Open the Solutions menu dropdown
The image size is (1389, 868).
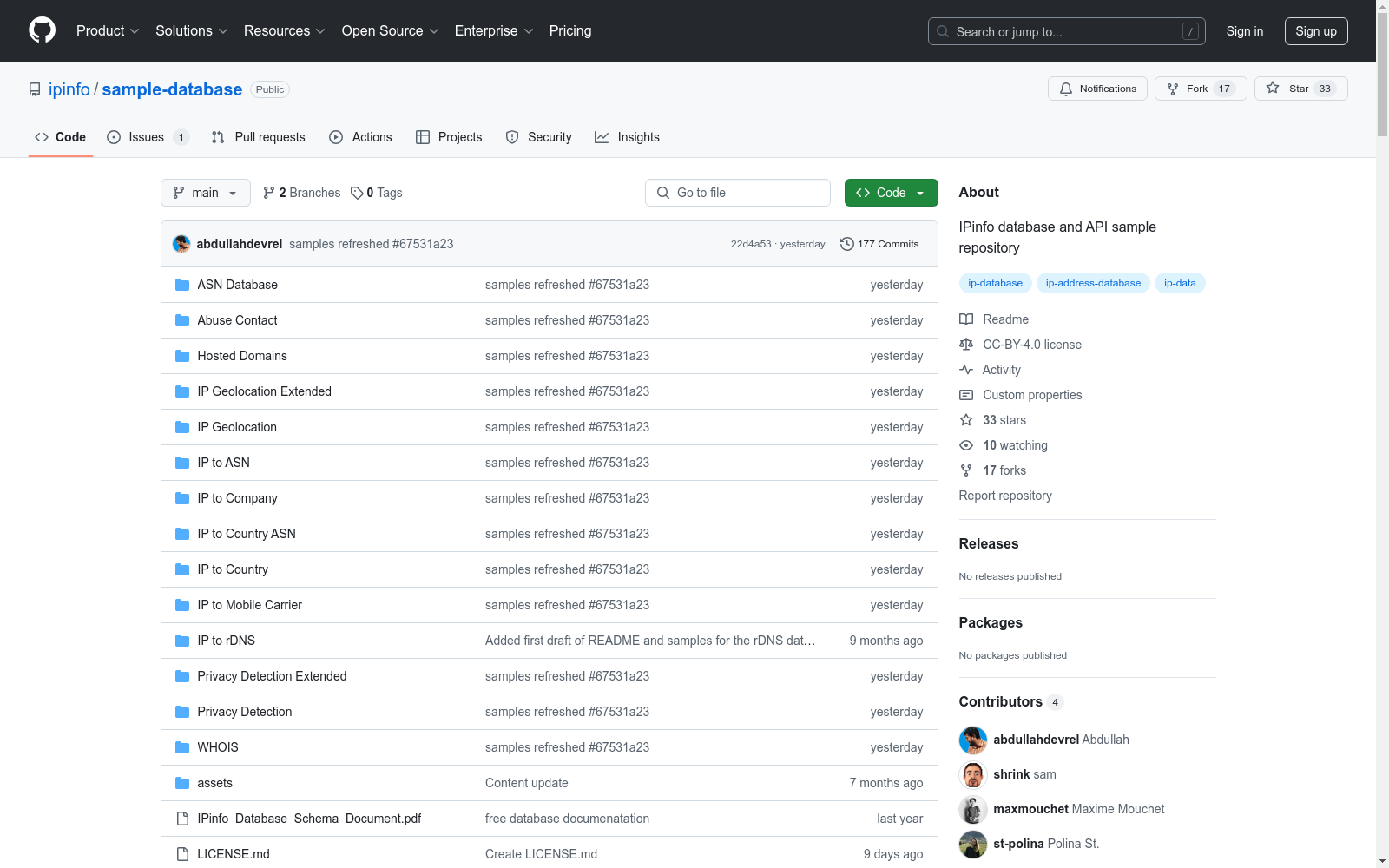tap(192, 31)
